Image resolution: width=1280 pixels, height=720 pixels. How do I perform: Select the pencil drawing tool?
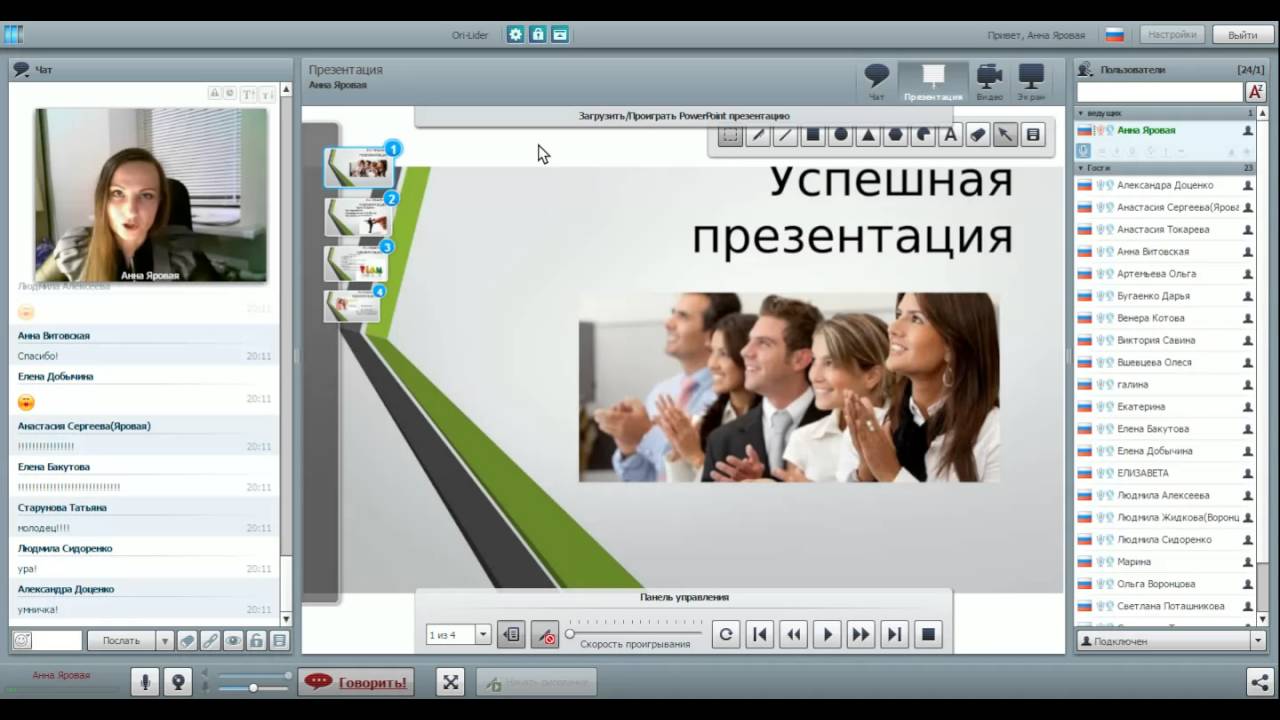pyautogui.click(x=758, y=135)
